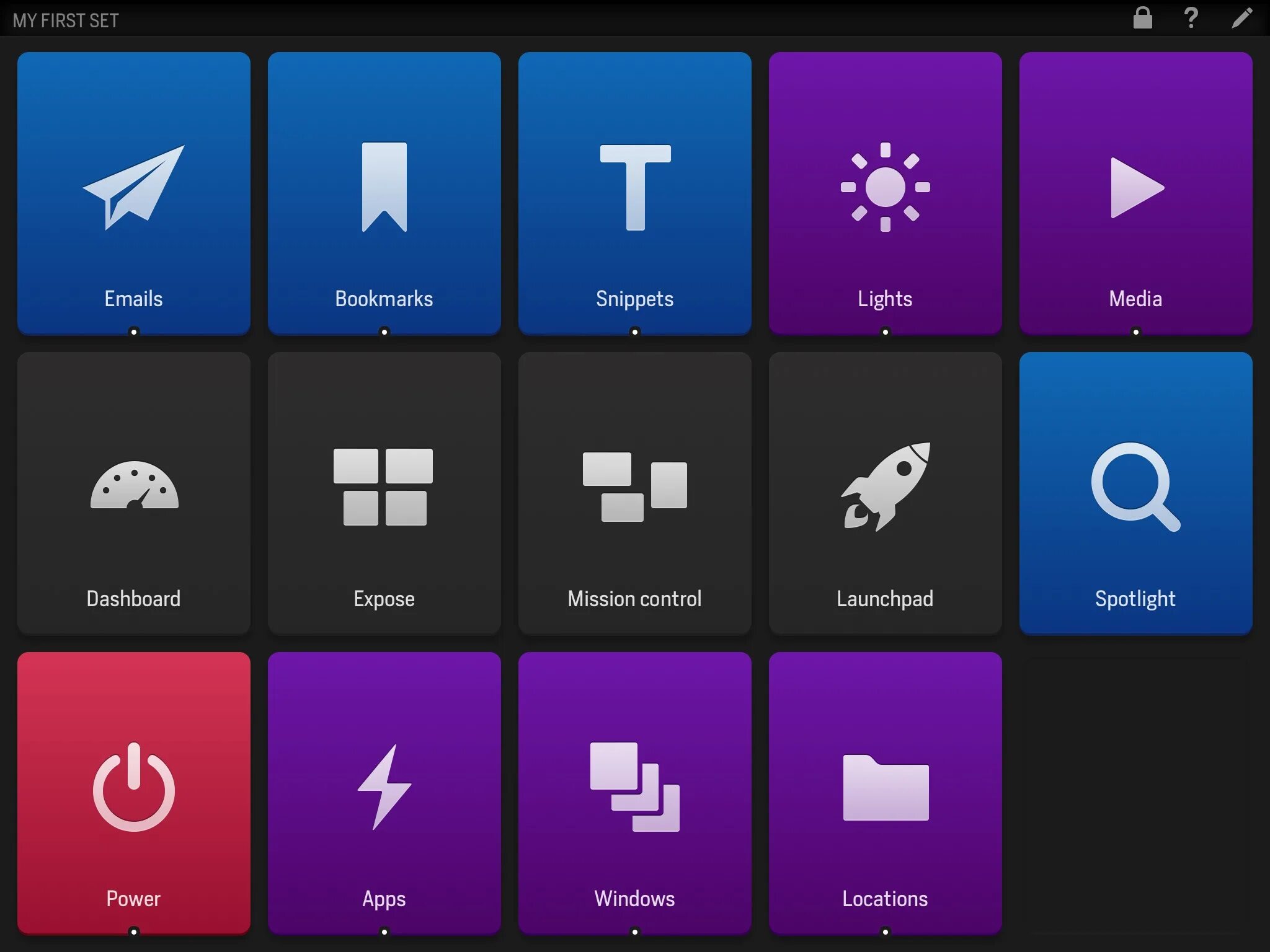Tap the Media play tile
Image resolution: width=1270 pixels, height=952 pixels.
pos(1135,192)
